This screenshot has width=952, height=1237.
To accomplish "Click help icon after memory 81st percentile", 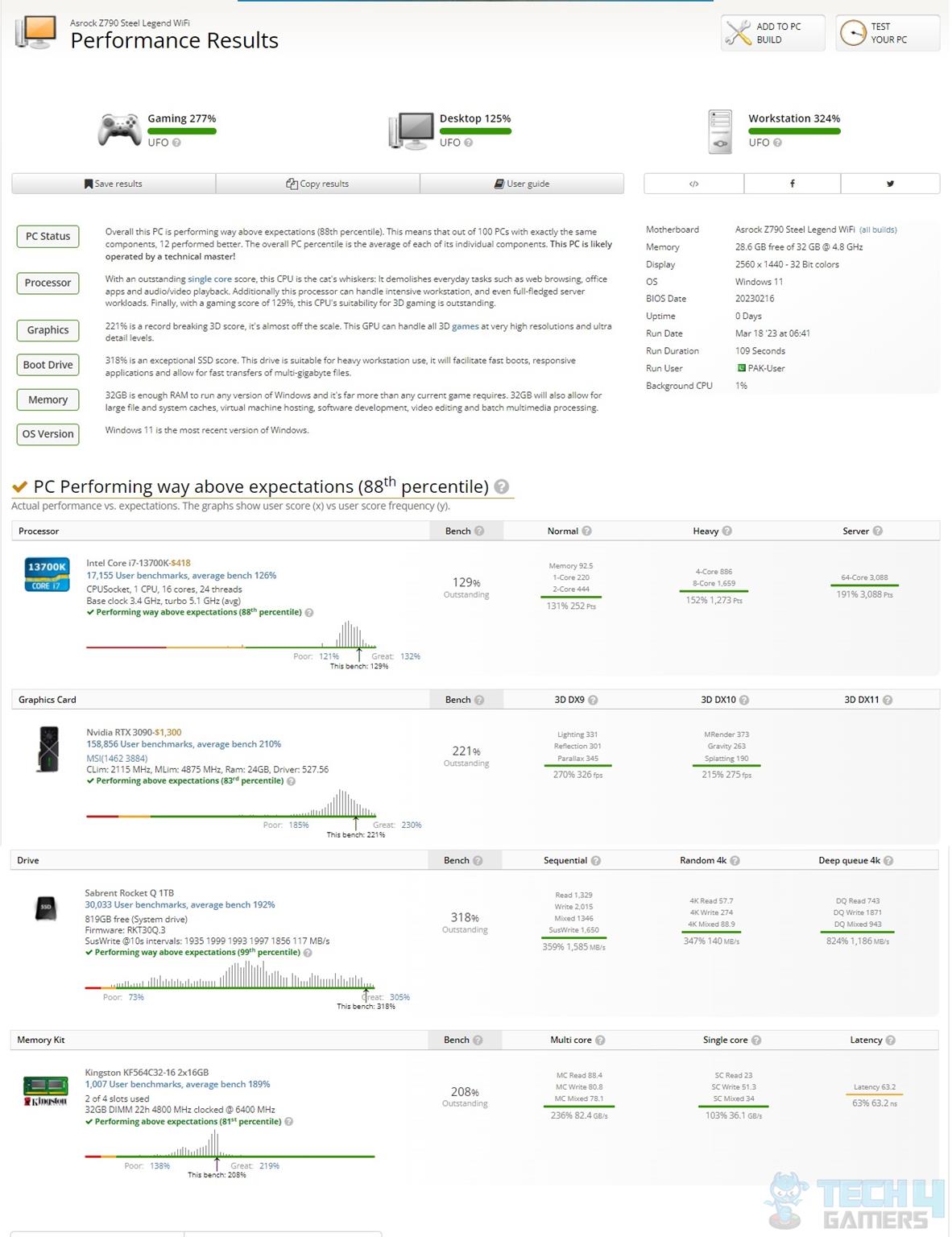I will [288, 1122].
